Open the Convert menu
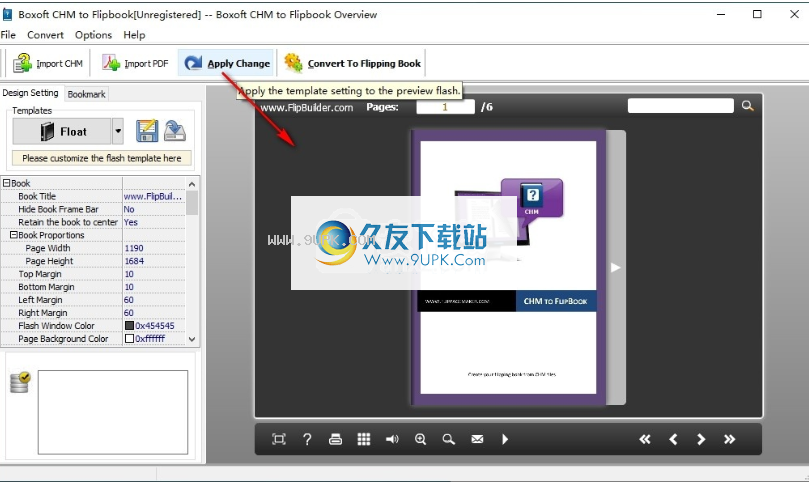The height and width of the screenshot is (486, 809). [45, 35]
